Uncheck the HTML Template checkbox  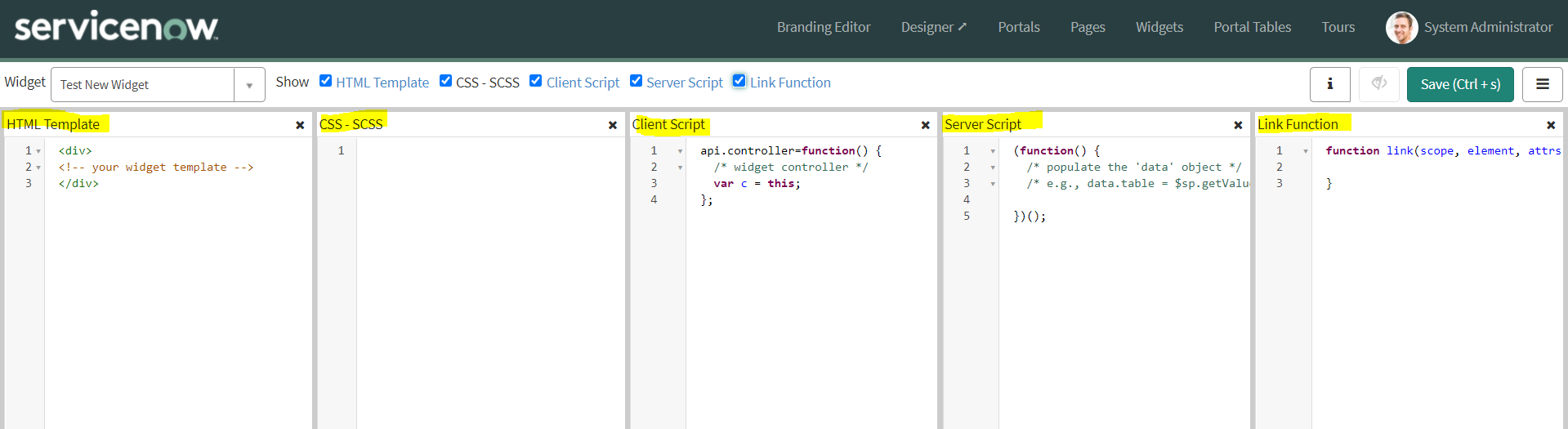[x=325, y=81]
